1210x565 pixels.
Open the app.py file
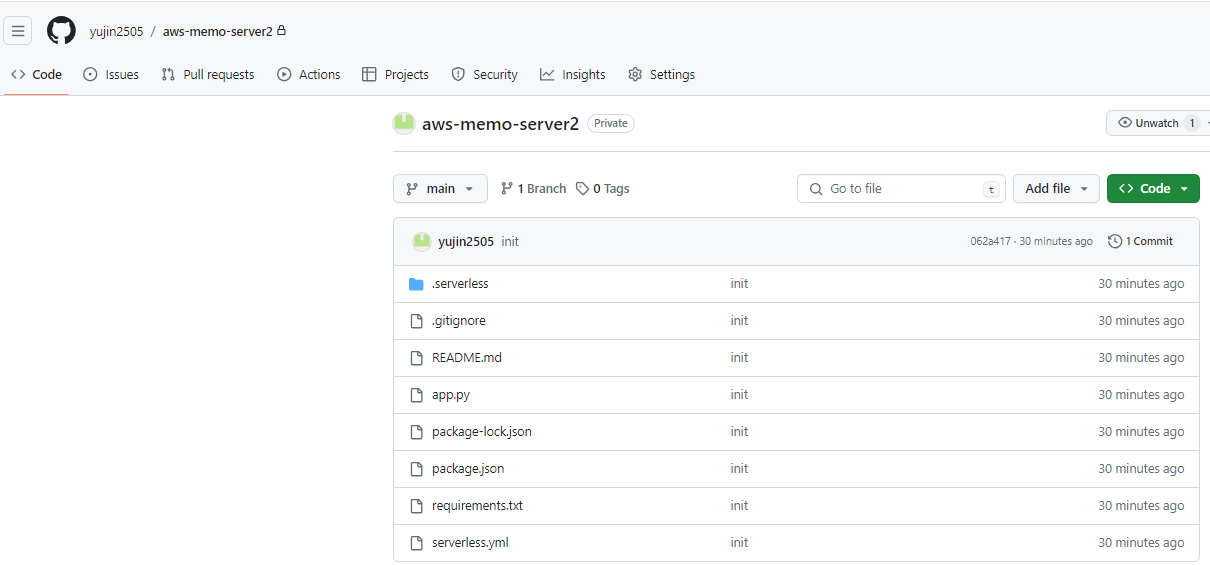coord(451,395)
